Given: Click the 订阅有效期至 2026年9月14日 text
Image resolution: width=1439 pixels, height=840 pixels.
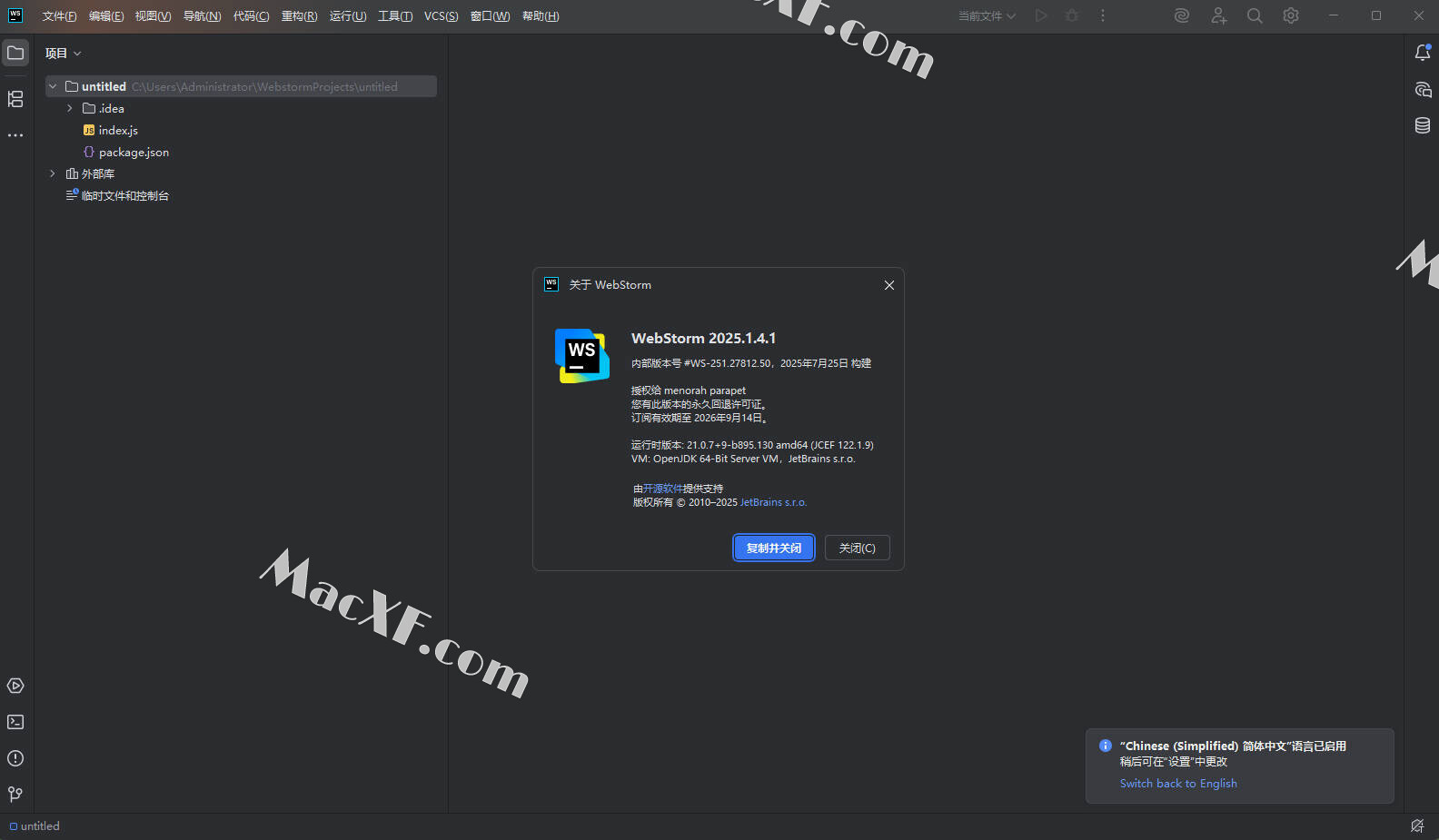Looking at the screenshot, I should (700, 418).
